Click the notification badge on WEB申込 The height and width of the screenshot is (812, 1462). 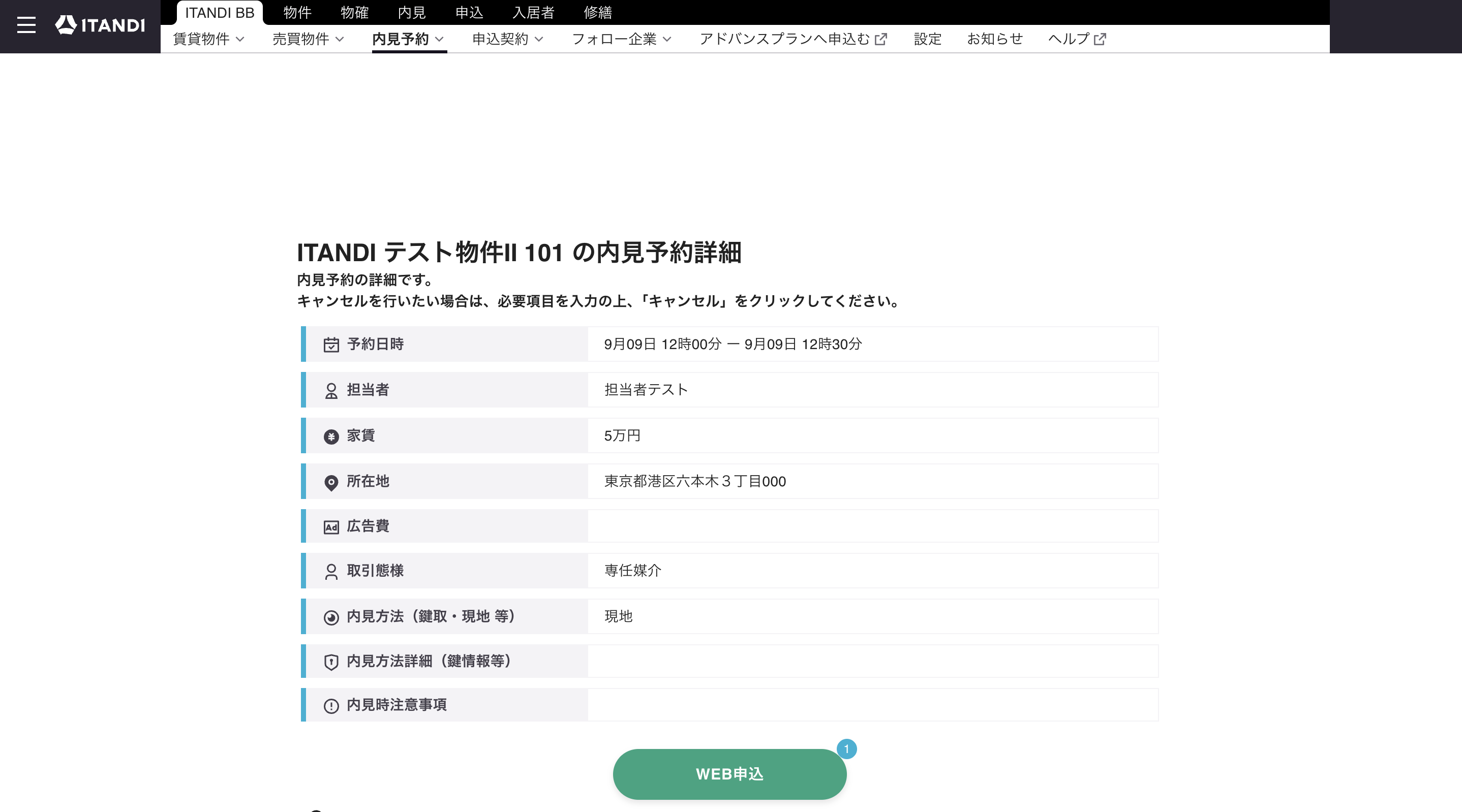coord(846,748)
